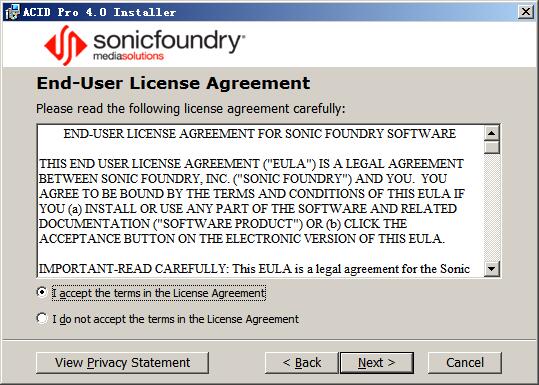Proceed with the Next button
This screenshot has width=539, height=385.
point(377,363)
